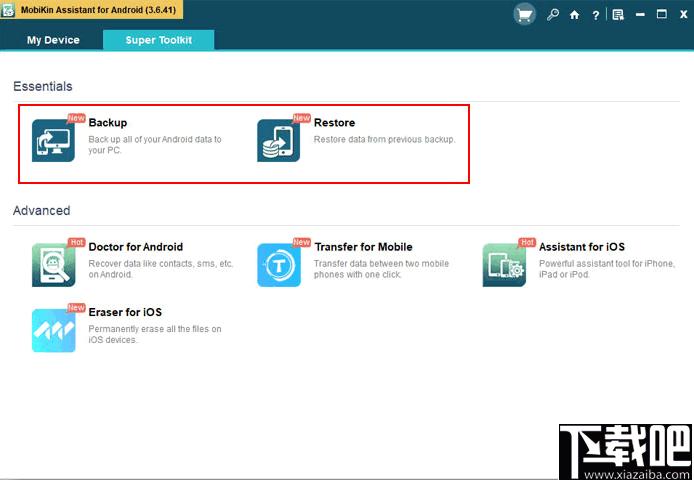Click Eraser for iOS title

pos(125,312)
